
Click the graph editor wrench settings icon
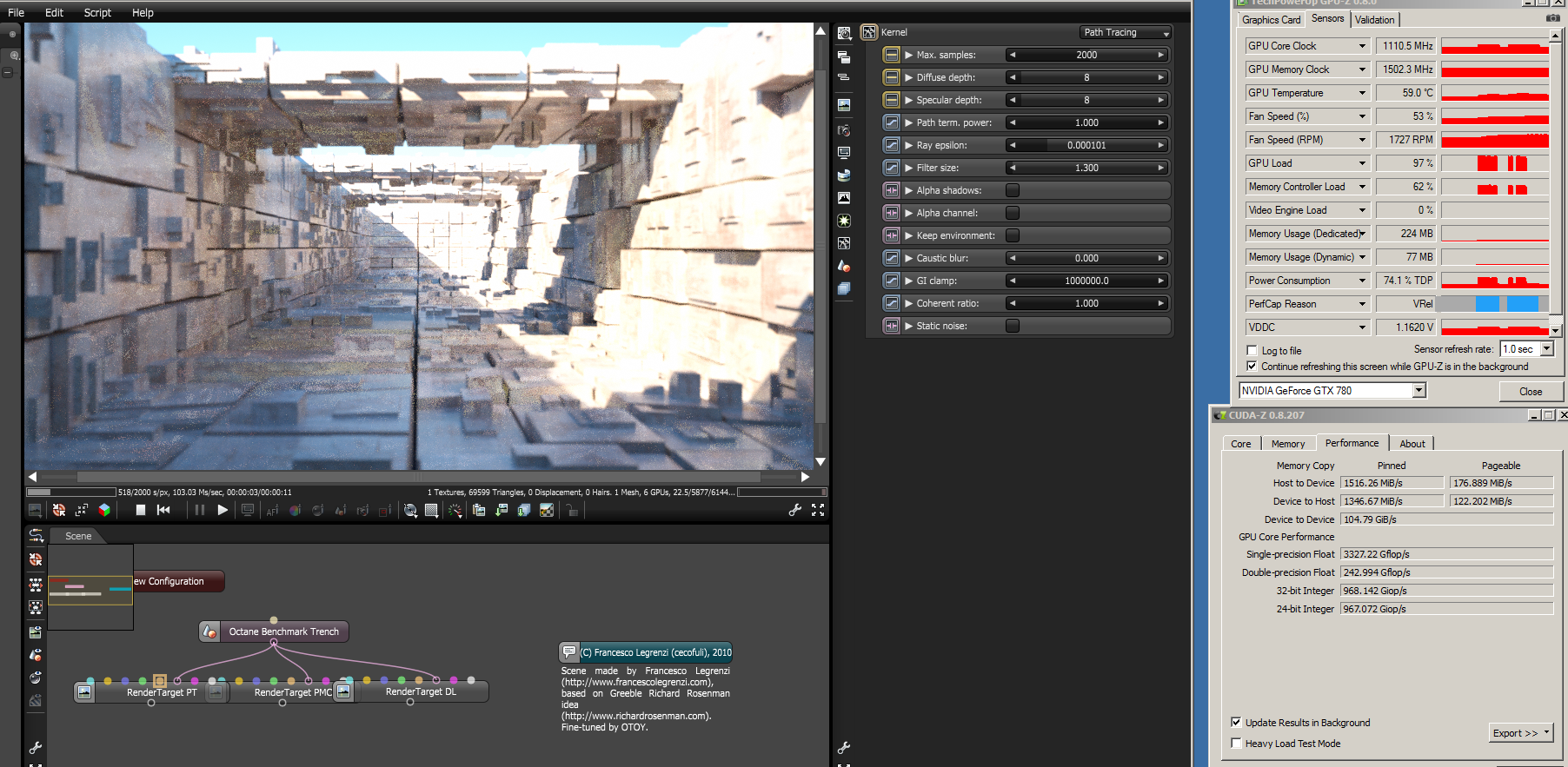[x=36, y=748]
